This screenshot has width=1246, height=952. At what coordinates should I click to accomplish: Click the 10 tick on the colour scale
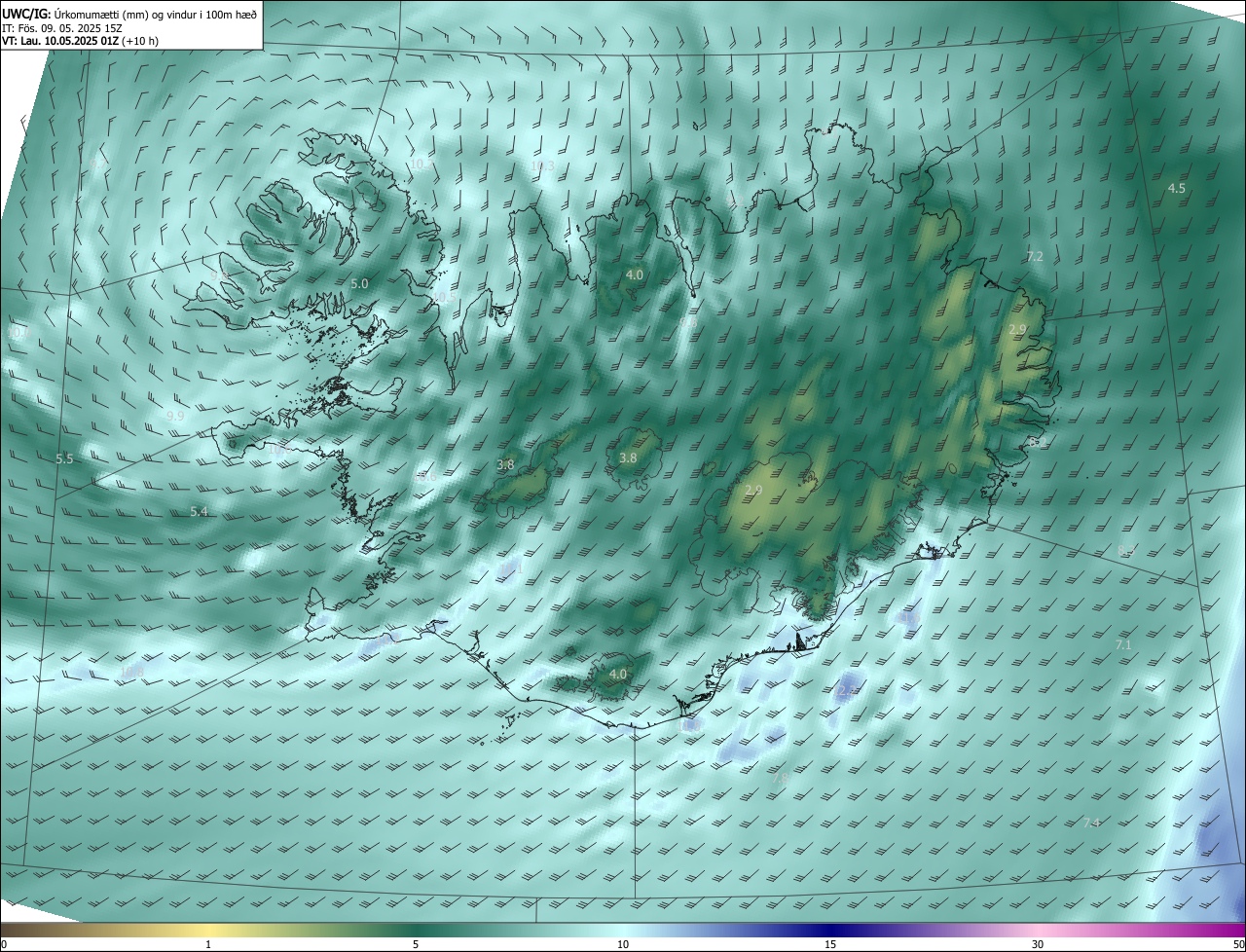[623, 944]
